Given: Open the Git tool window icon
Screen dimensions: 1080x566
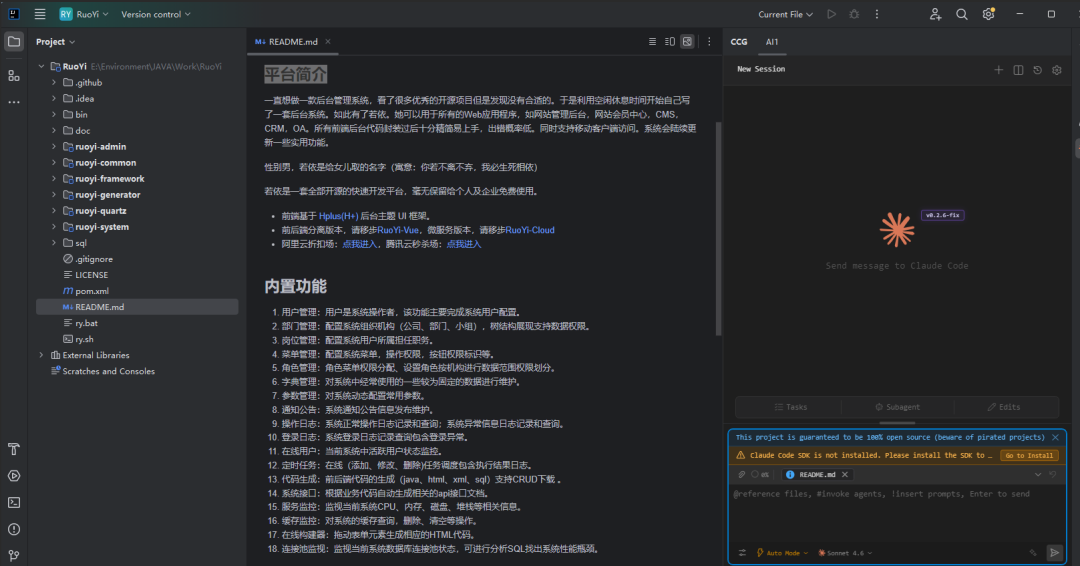Looking at the screenshot, I should 14,555.
